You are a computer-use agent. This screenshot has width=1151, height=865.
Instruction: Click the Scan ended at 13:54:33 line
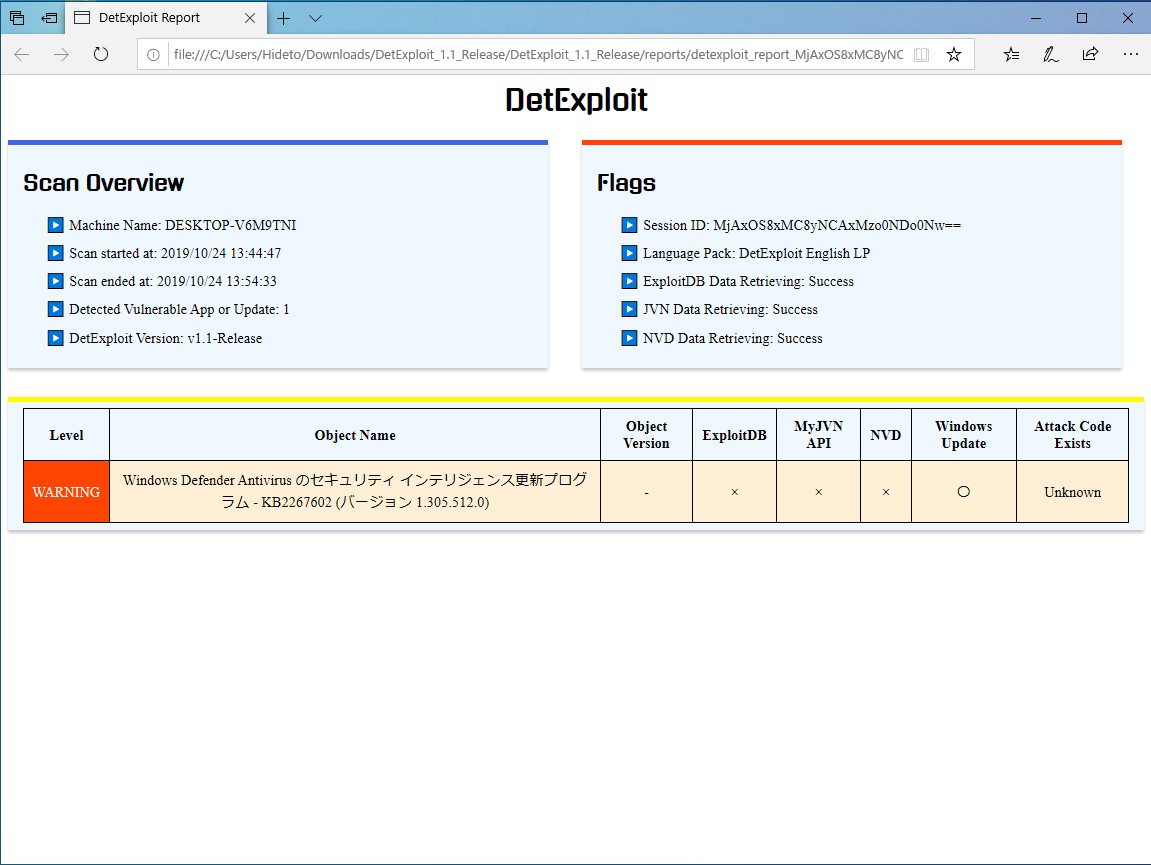[x=173, y=281]
